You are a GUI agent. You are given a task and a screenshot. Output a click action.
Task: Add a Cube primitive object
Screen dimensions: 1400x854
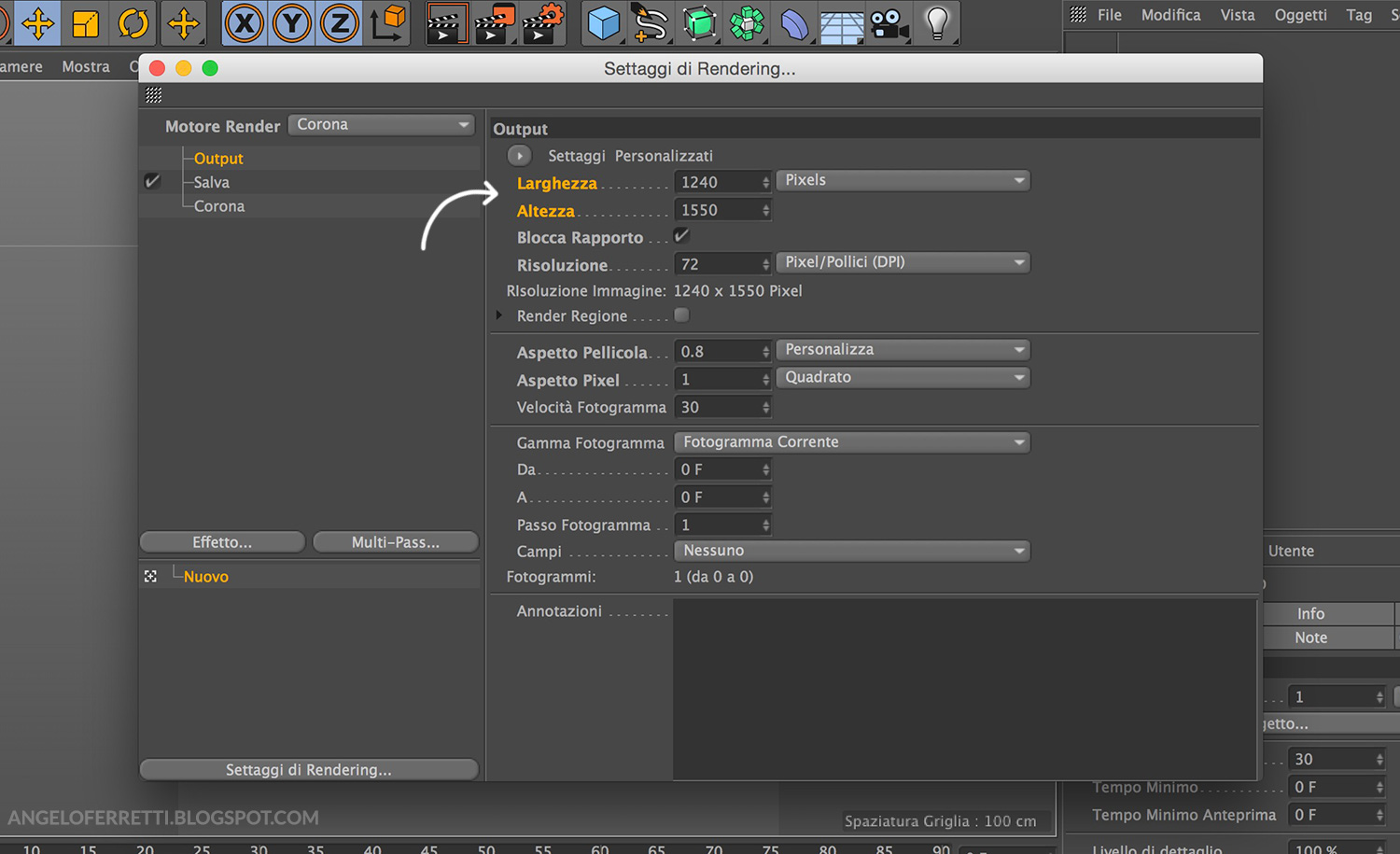[604, 23]
